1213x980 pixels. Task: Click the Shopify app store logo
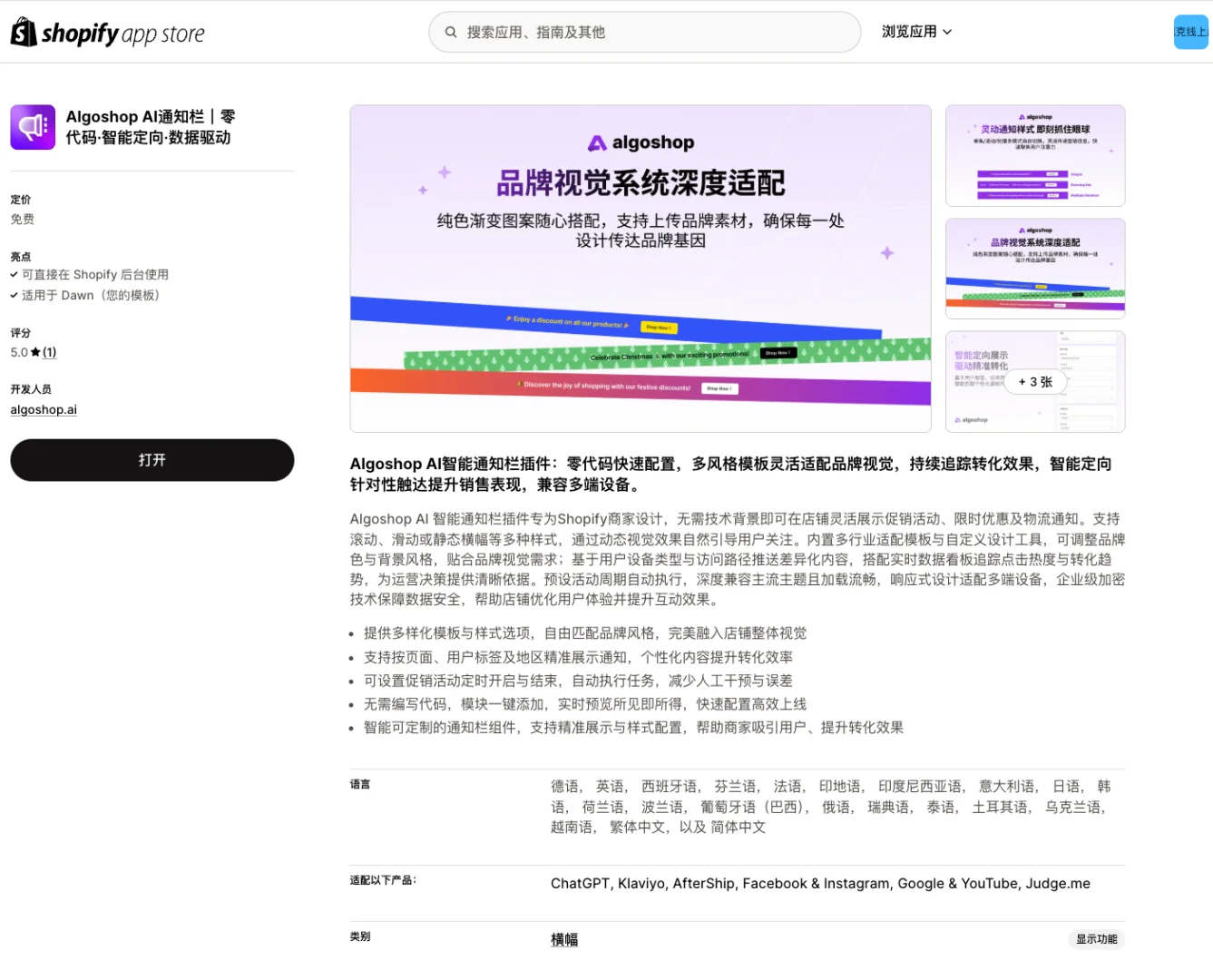coord(106,31)
